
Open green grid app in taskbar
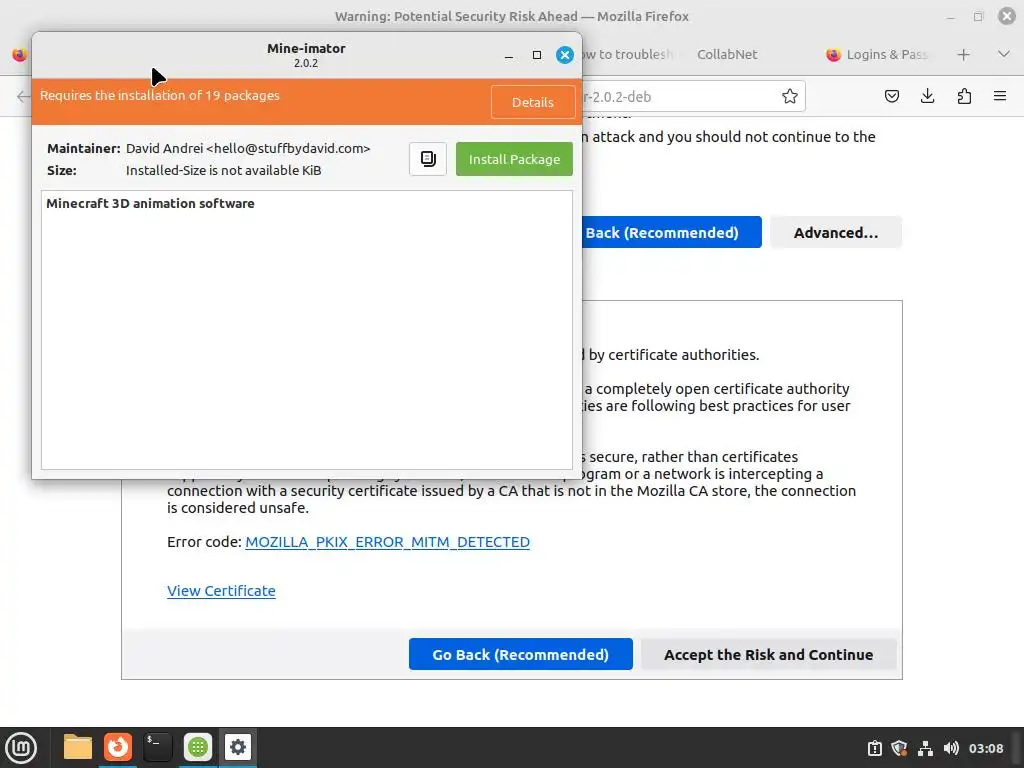pos(198,747)
